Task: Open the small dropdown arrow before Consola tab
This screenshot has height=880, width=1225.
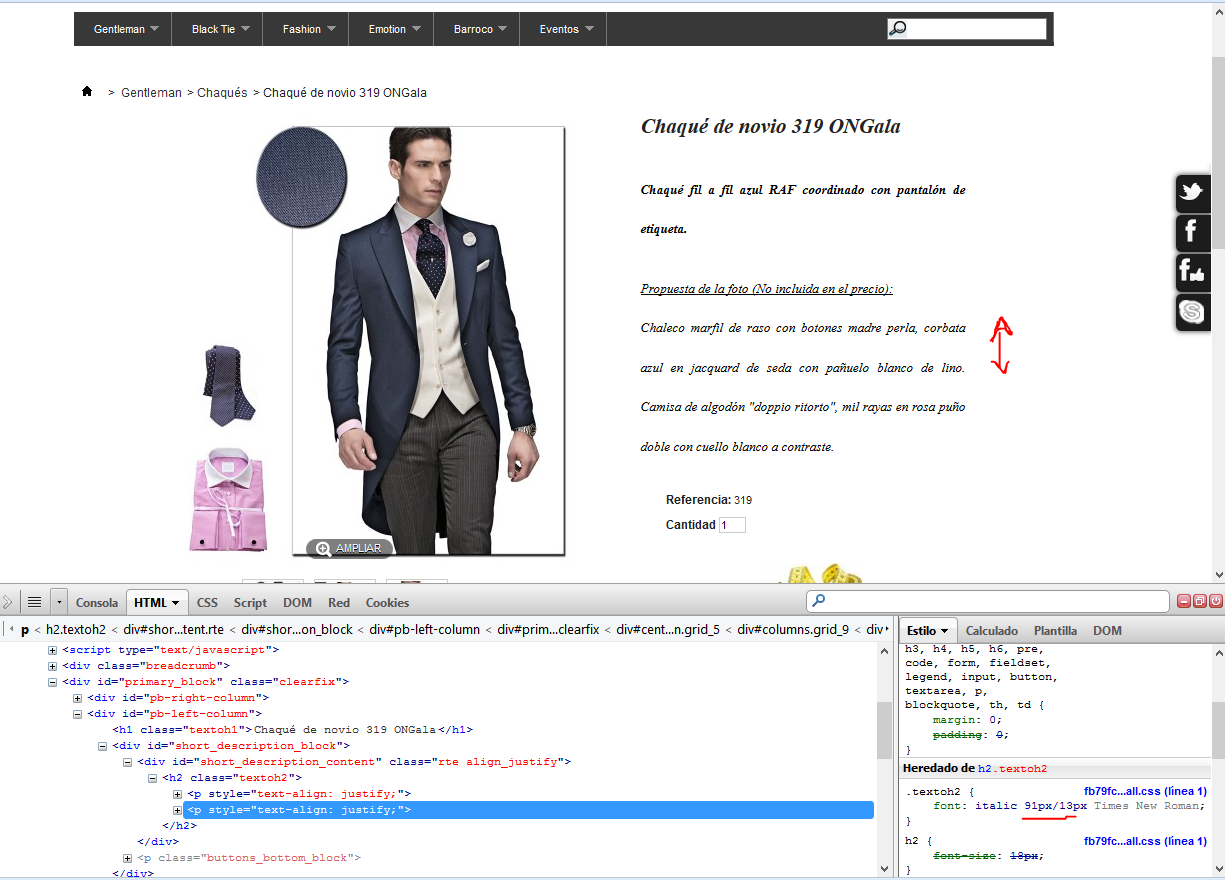Action: pos(59,602)
